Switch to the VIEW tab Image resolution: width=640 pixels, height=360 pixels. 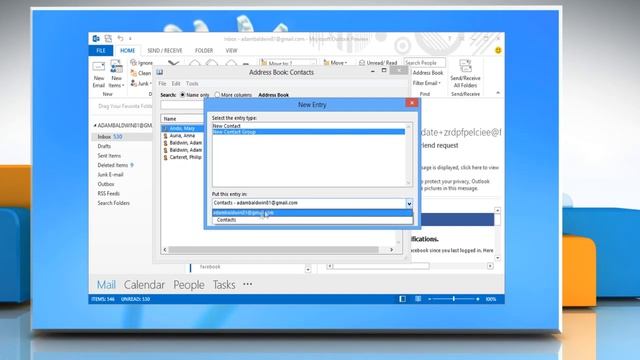231,51
